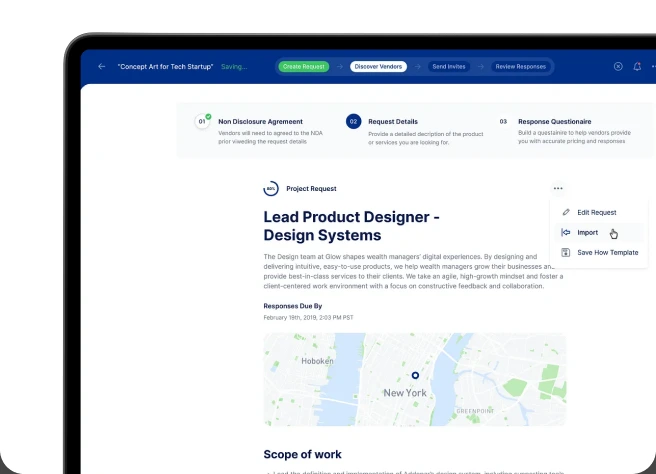This screenshot has width=656, height=474.
Task: Select Create Request step pill
Action: point(304,67)
